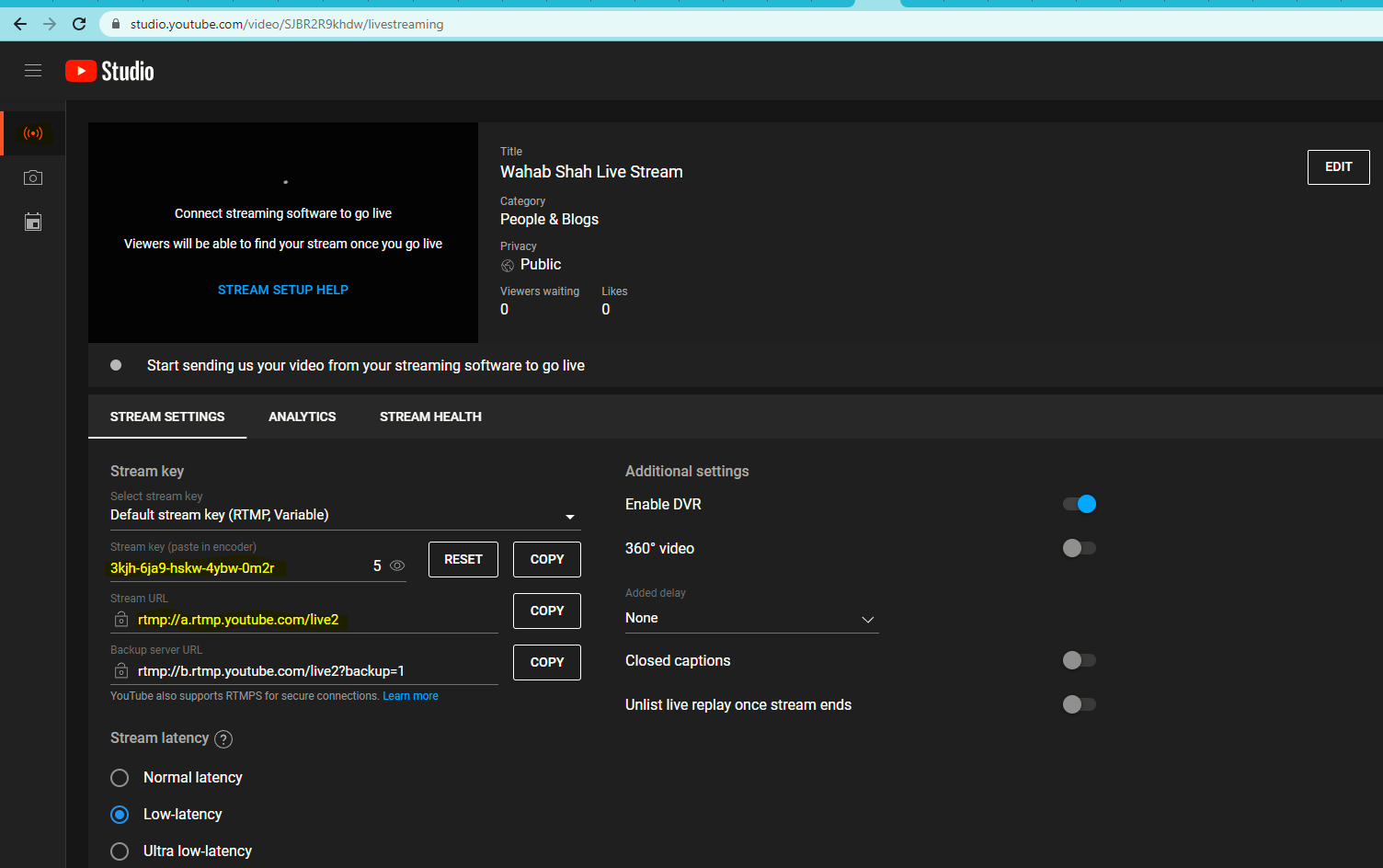The height and width of the screenshot is (868, 1383).
Task: Click Learn more RTMPS link
Action: [x=410, y=696]
